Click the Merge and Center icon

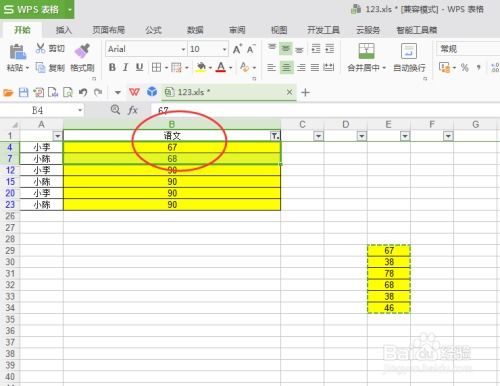pos(366,51)
